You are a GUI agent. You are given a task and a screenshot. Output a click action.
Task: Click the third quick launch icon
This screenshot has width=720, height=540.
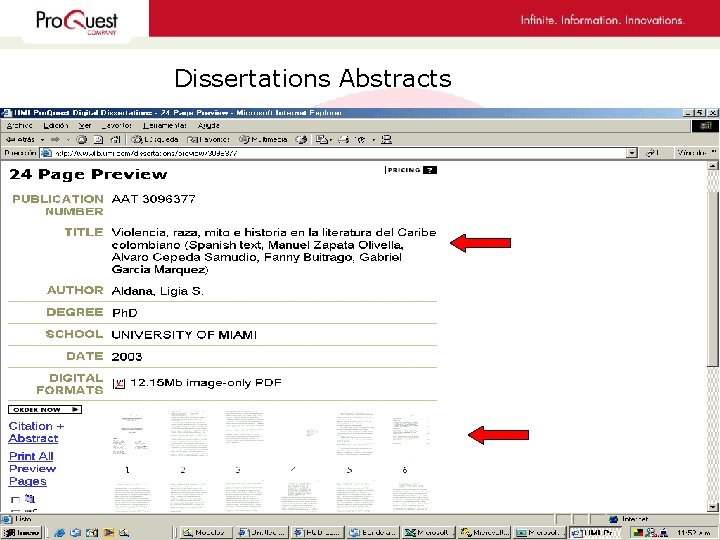point(92,533)
